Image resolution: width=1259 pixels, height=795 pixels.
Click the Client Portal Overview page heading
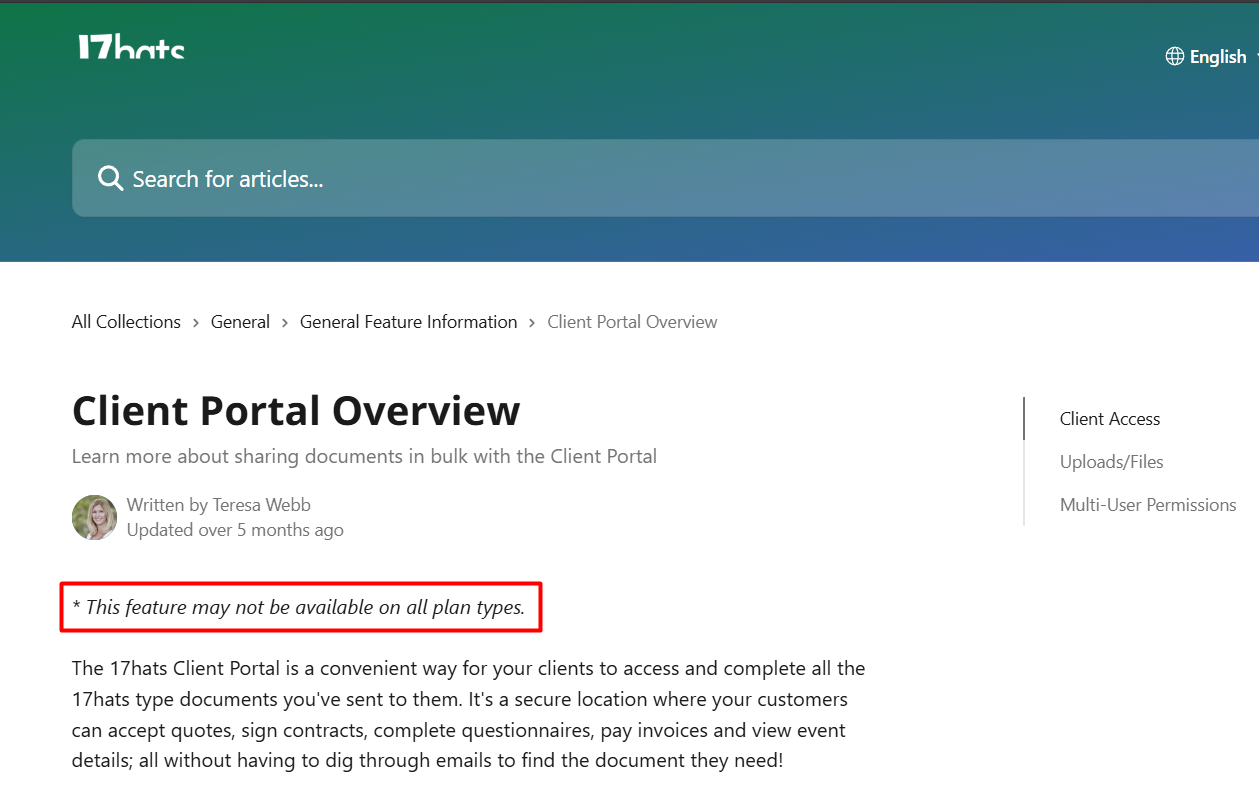click(296, 411)
